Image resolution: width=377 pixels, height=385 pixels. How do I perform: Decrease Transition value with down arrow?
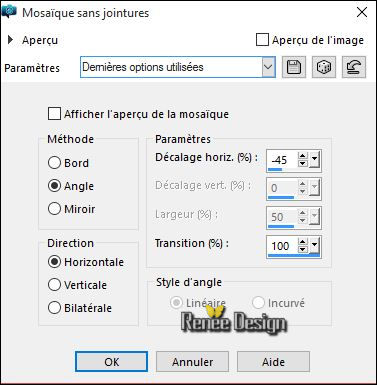303,250
